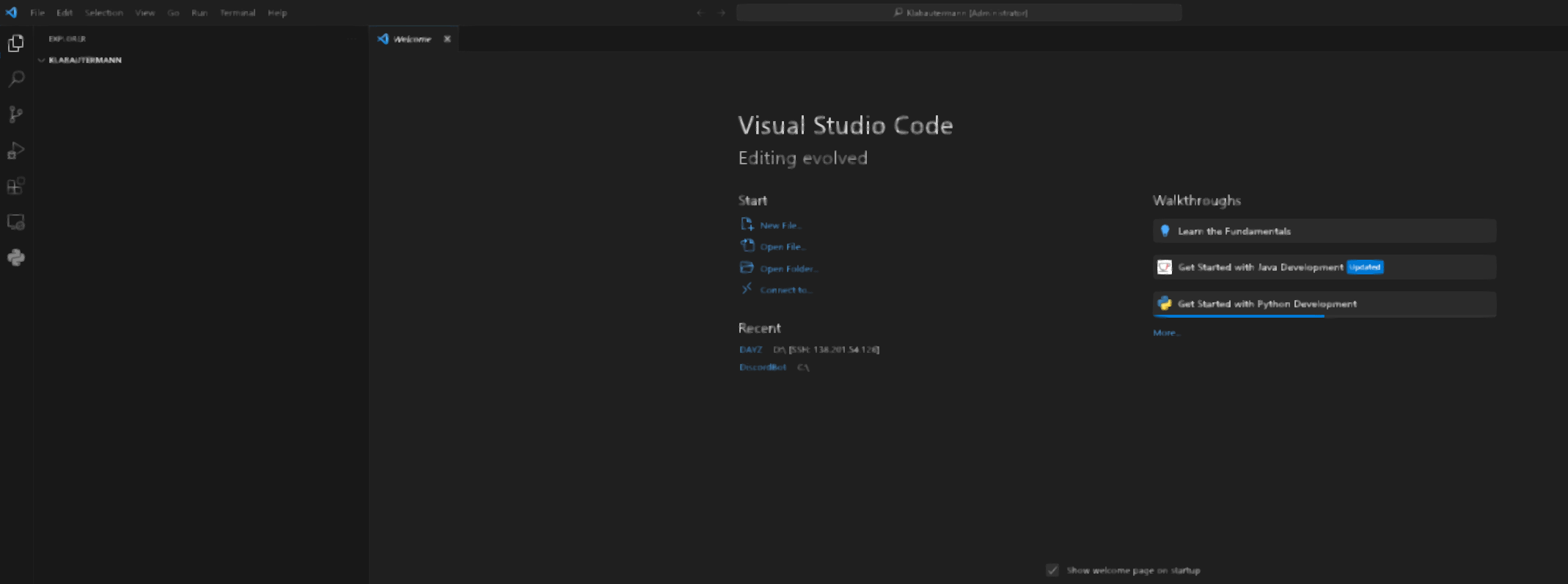
Task: Open the Source Control view icon
Action: (x=15, y=114)
